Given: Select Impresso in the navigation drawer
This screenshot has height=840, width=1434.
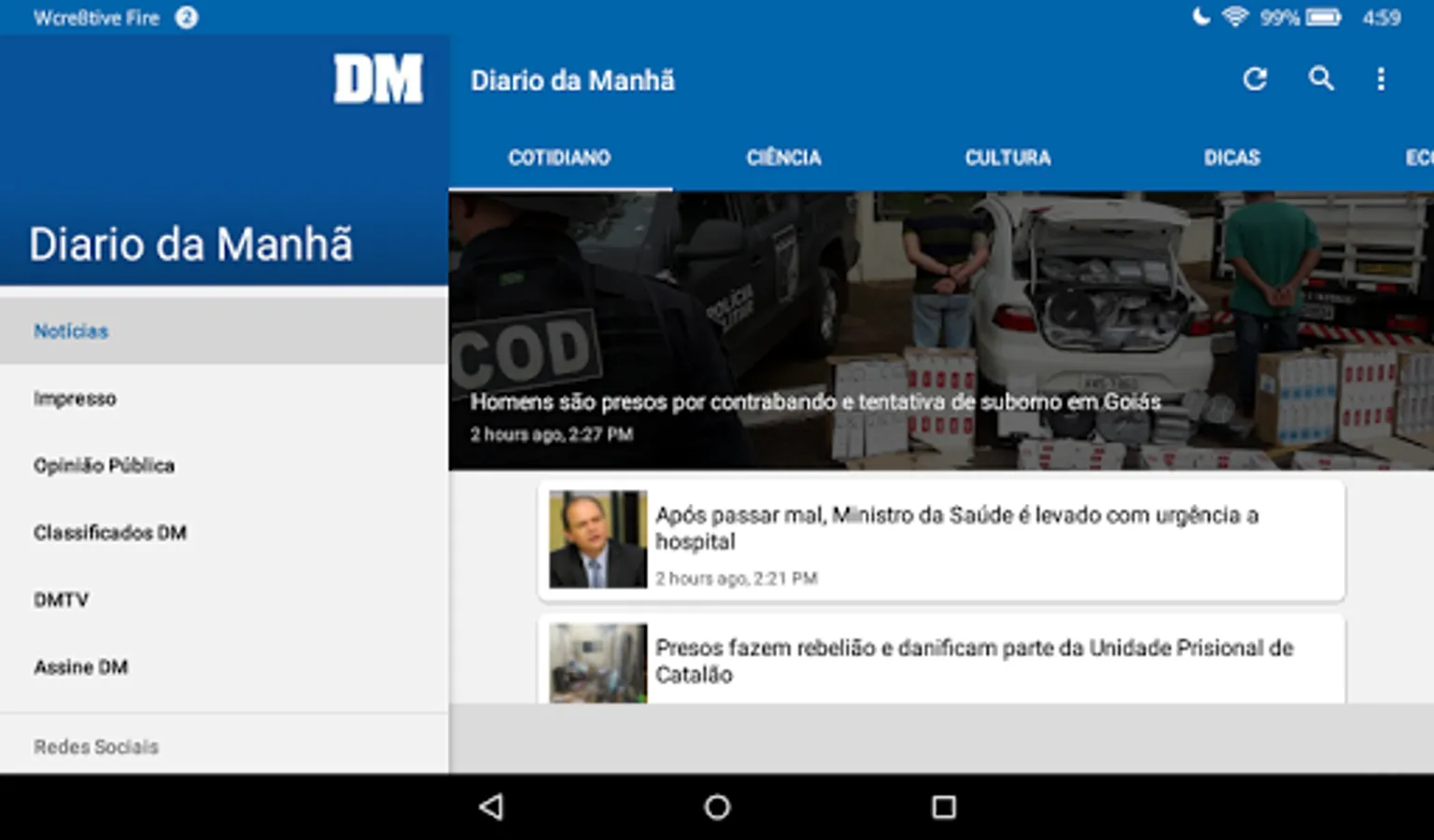Looking at the screenshot, I should [224, 399].
